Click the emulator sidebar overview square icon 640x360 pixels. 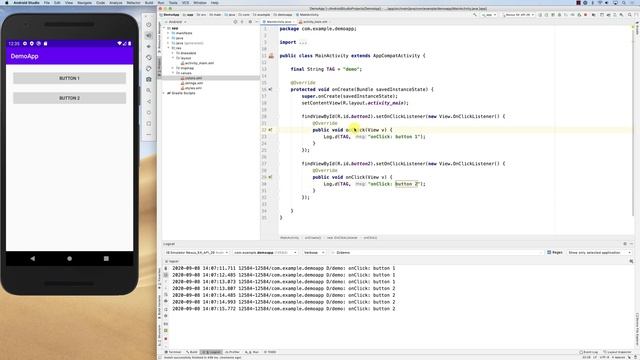pyautogui.click(x=149, y=123)
